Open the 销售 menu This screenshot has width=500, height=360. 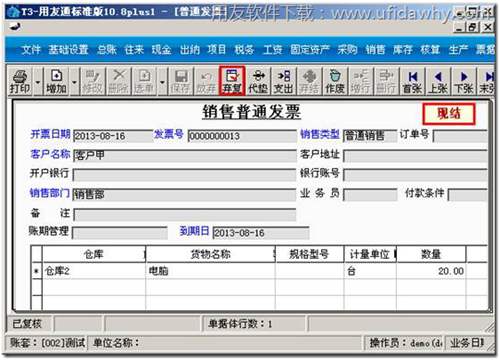click(375, 50)
